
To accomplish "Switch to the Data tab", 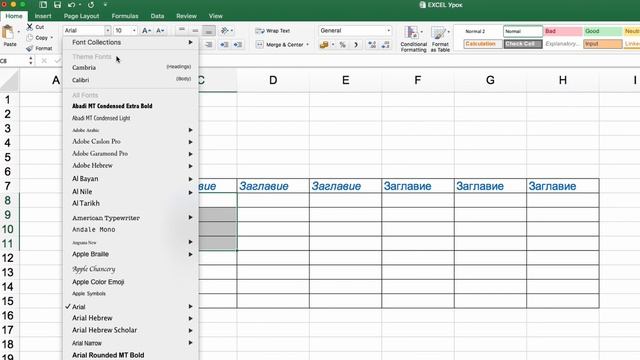I will (x=157, y=16).
